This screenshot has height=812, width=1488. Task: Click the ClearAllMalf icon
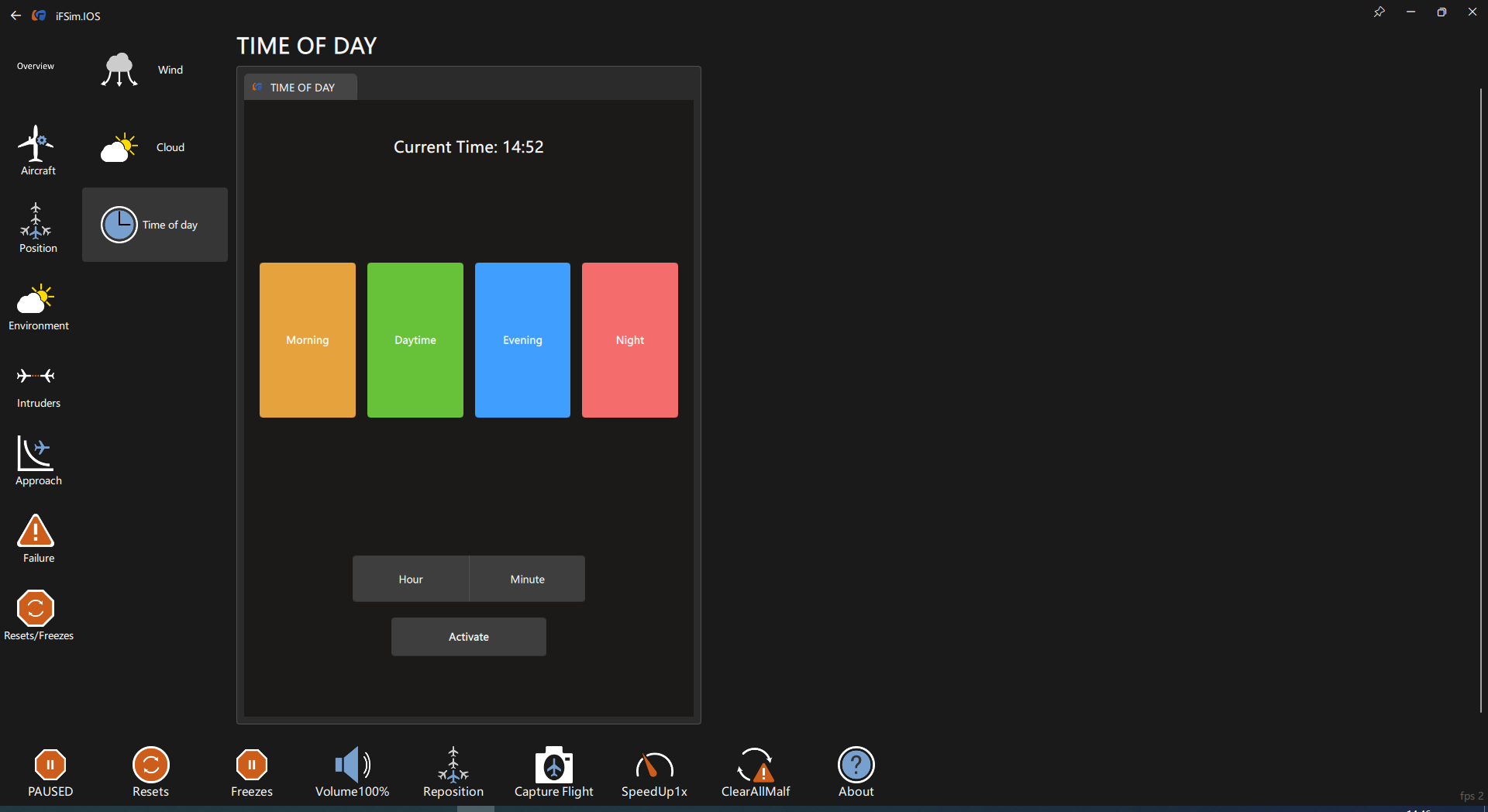pyautogui.click(x=755, y=766)
